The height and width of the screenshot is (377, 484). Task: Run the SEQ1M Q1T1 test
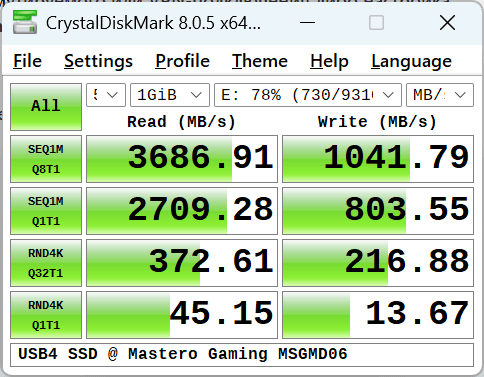(x=46, y=211)
